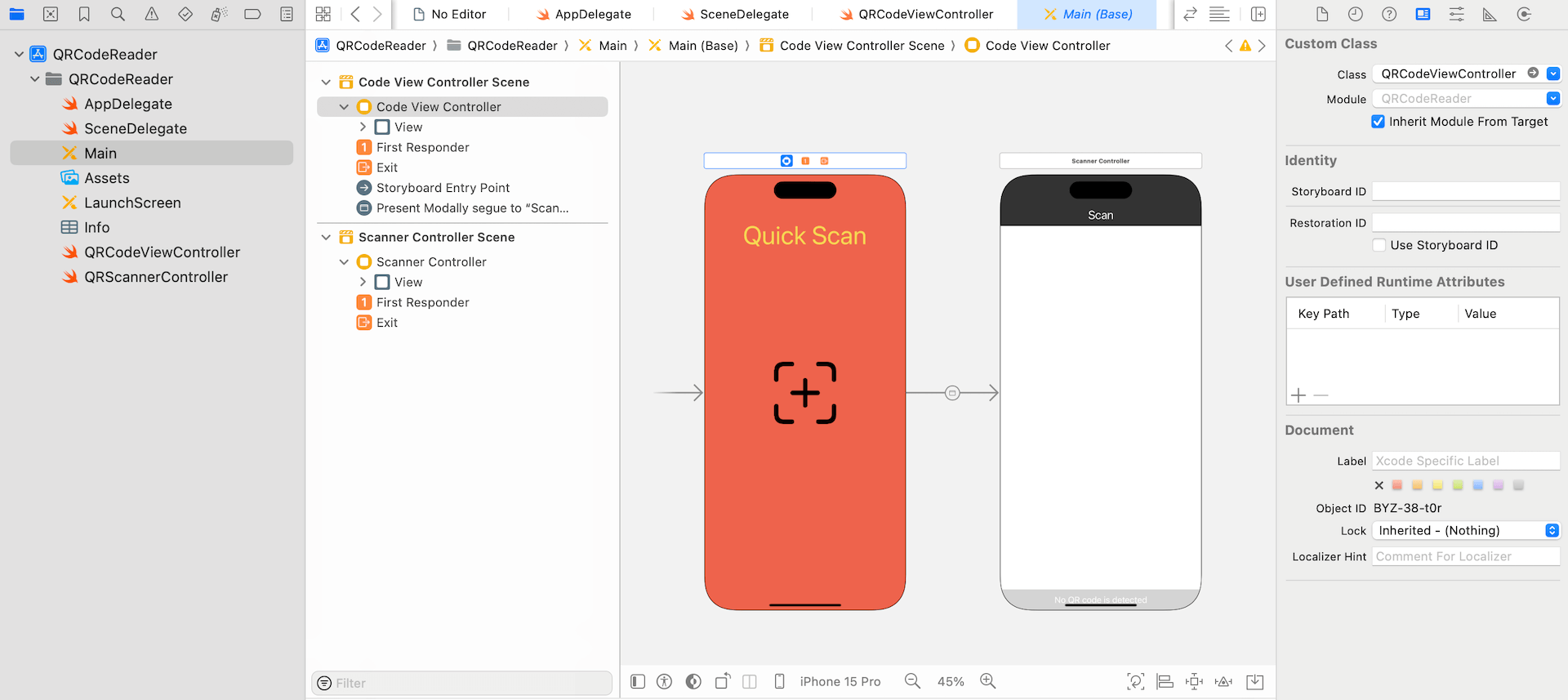
Task: Click the zoom in magnifier on canvas
Action: click(x=987, y=681)
